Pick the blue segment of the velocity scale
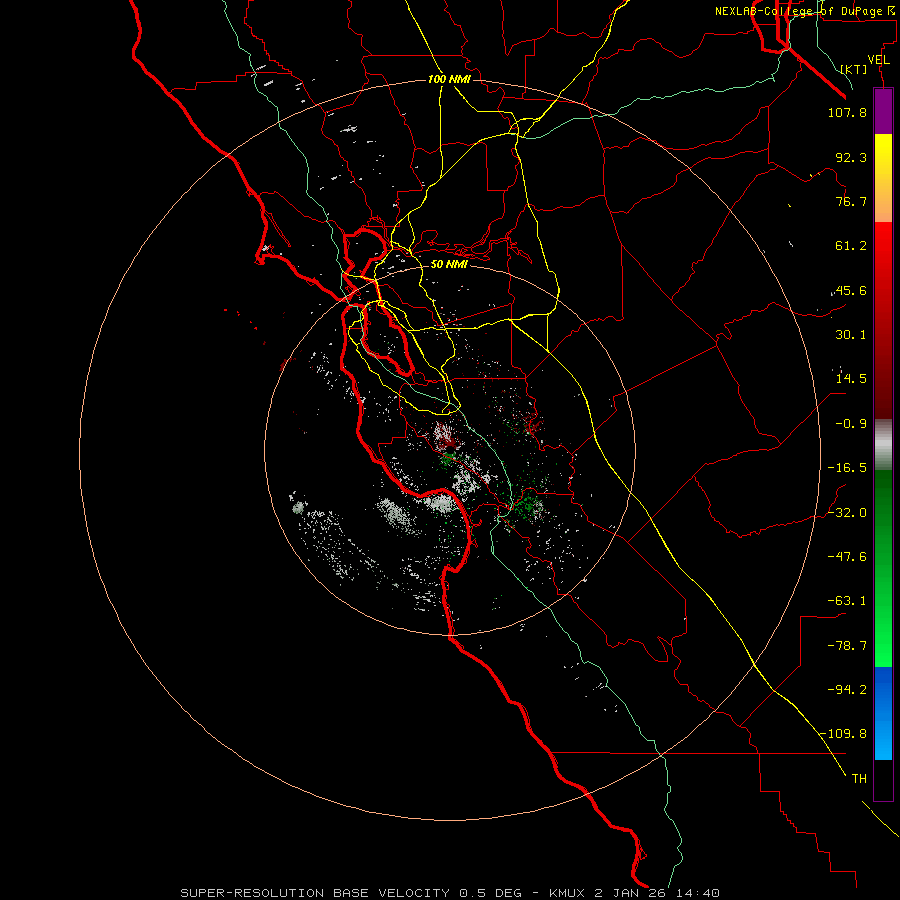 pos(883,713)
